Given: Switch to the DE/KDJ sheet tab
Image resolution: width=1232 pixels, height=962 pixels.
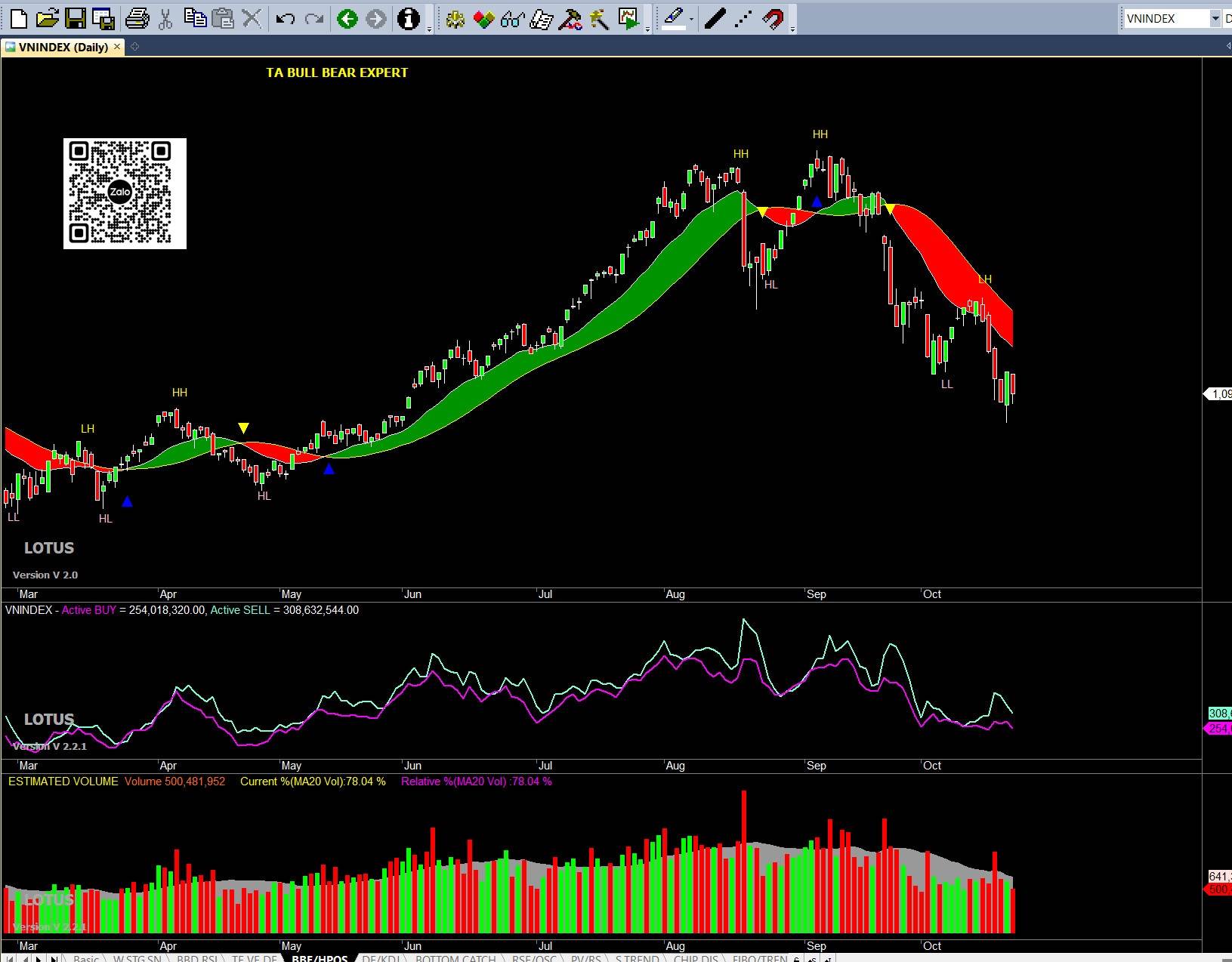Looking at the screenshot, I should click(381, 957).
